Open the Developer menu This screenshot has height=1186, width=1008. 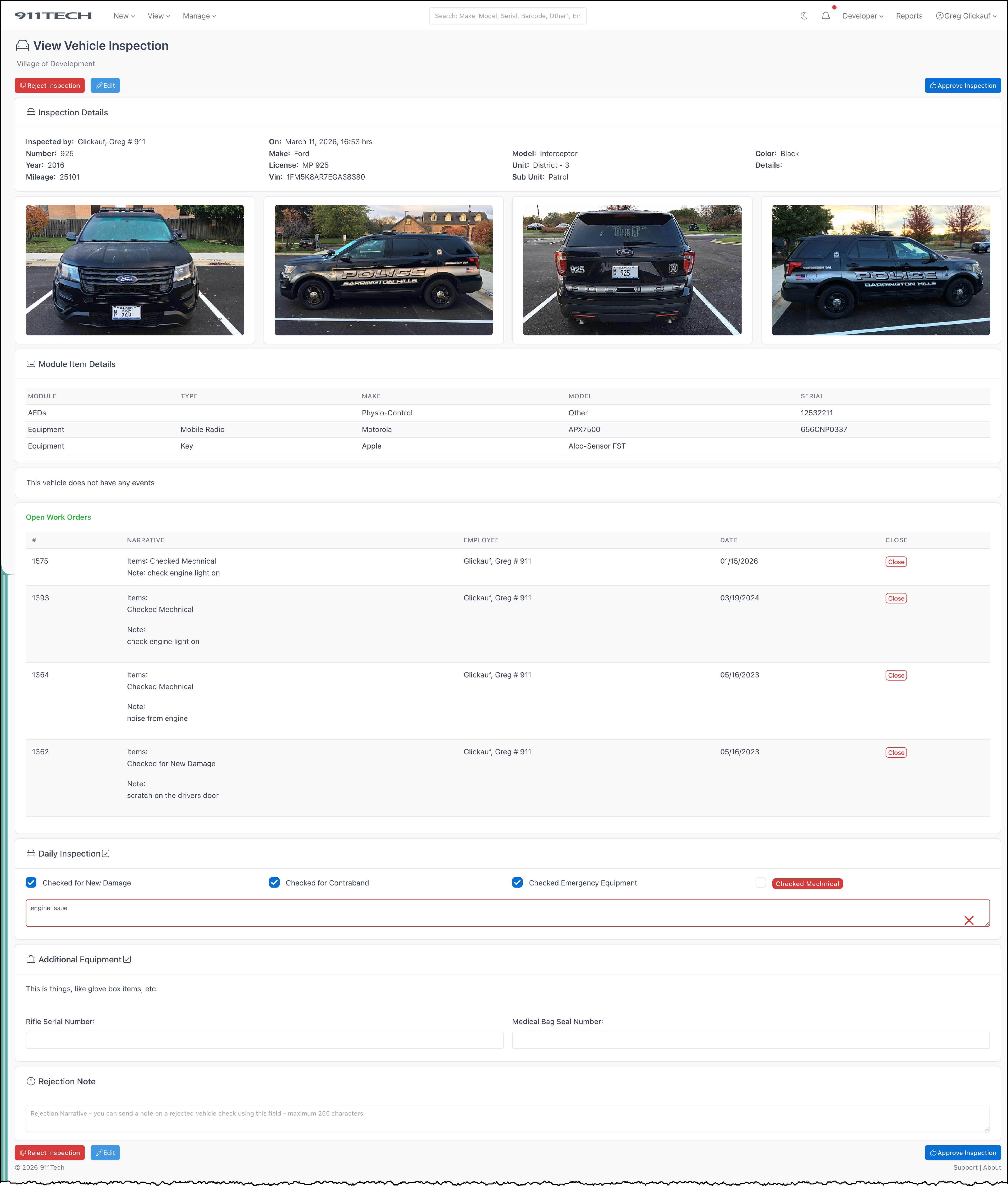[x=862, y=16]
